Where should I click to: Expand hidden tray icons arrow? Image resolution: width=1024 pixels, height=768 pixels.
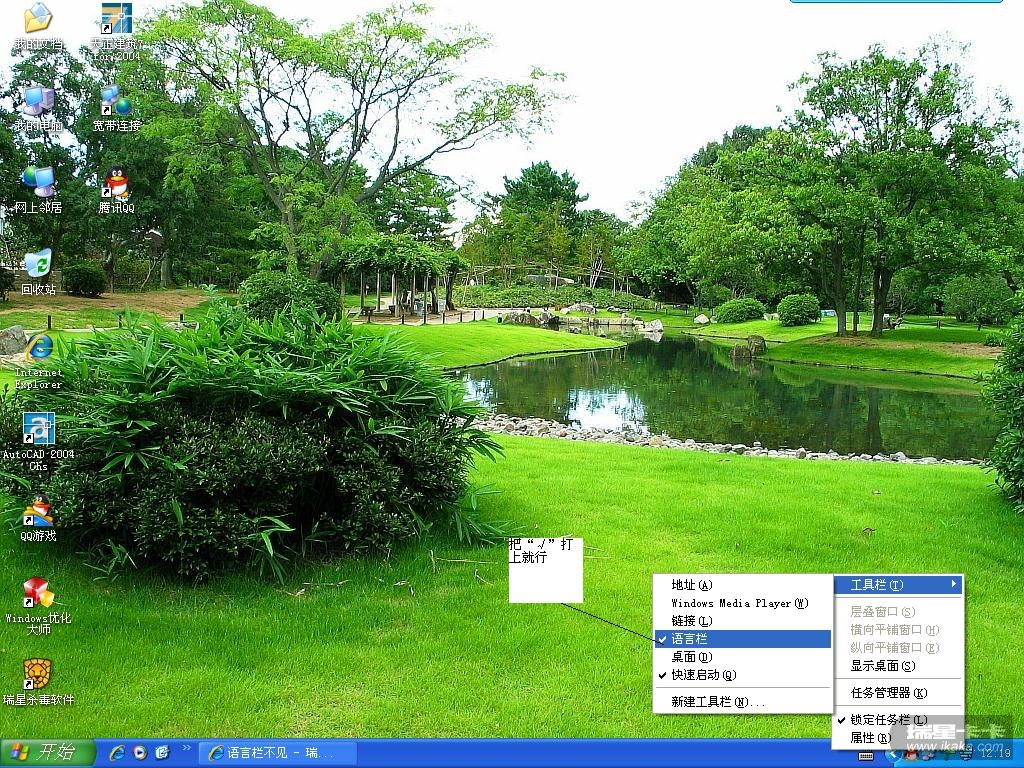[x=893, y=755]
